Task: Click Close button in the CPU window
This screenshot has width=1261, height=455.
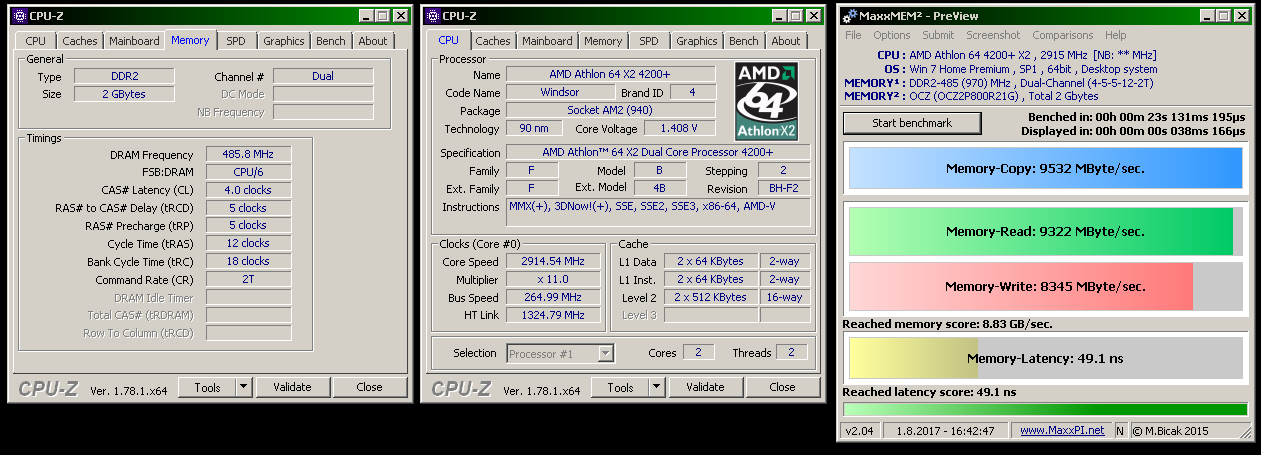Action: pos(782,387)
